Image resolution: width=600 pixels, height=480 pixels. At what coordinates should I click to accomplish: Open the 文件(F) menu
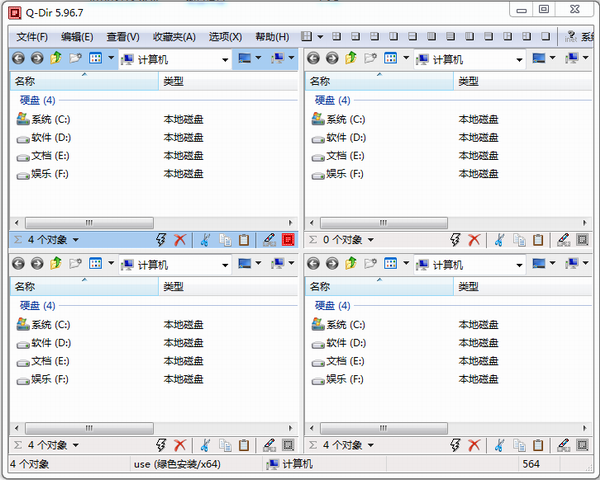(32, 37)
